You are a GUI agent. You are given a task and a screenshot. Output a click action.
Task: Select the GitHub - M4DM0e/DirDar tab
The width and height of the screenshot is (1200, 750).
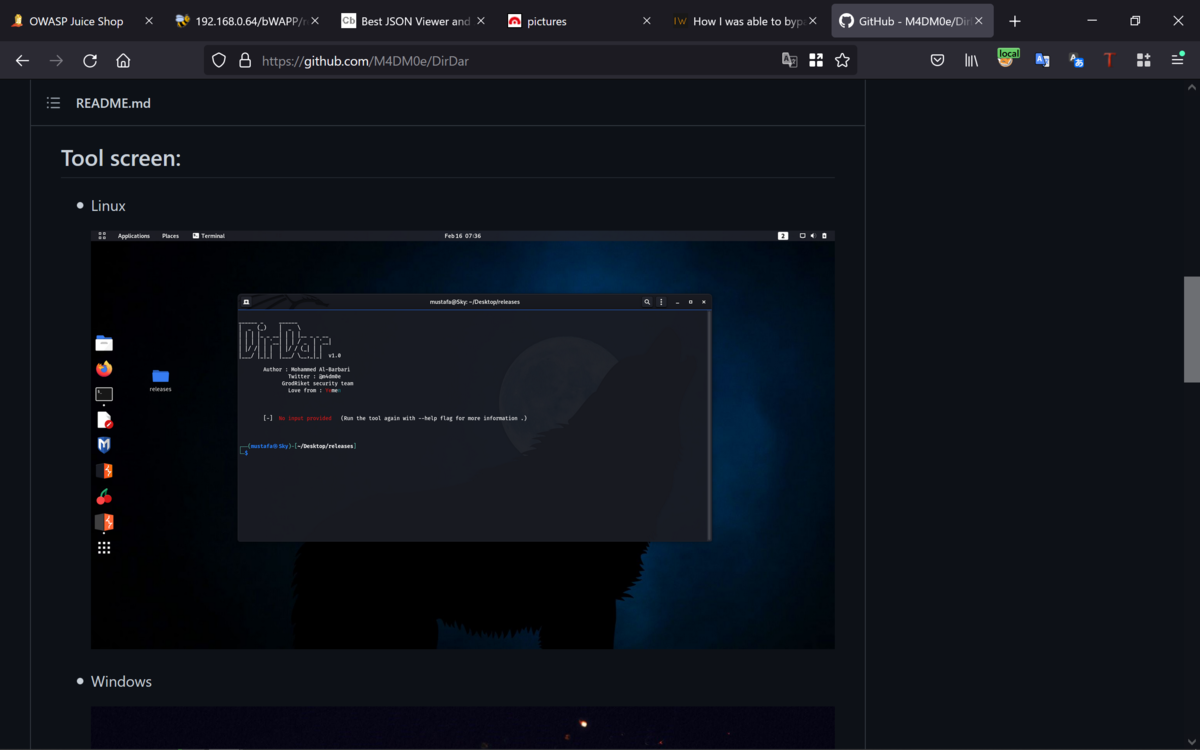click(912, 21)
